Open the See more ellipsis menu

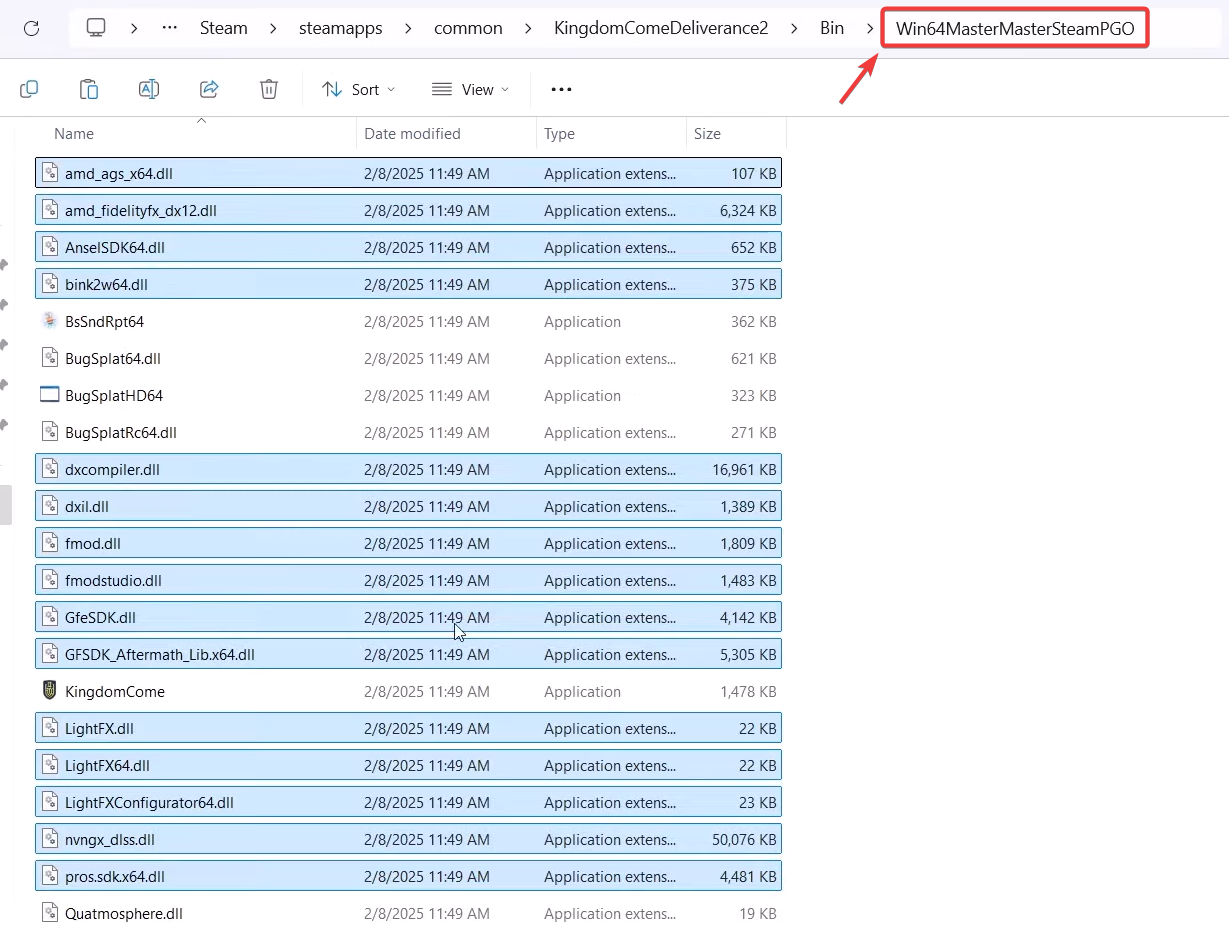[561, 89]
